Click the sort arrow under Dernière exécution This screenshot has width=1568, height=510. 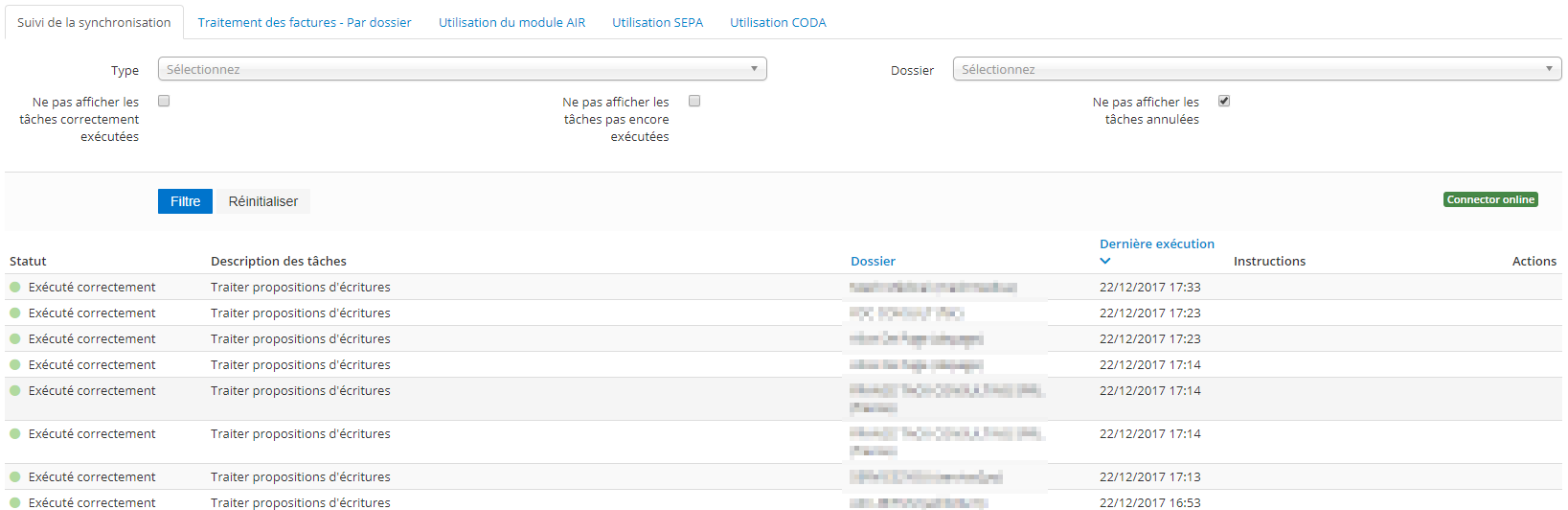(1105, 261)
